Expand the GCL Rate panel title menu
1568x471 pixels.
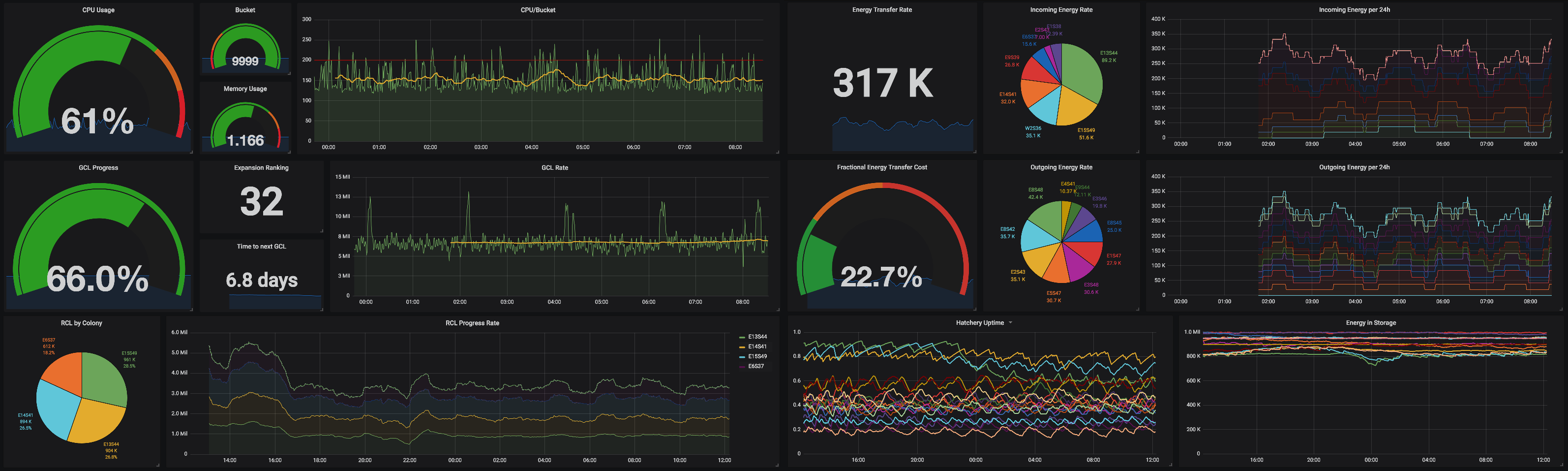pyautogui.click(x=554, y=167)
